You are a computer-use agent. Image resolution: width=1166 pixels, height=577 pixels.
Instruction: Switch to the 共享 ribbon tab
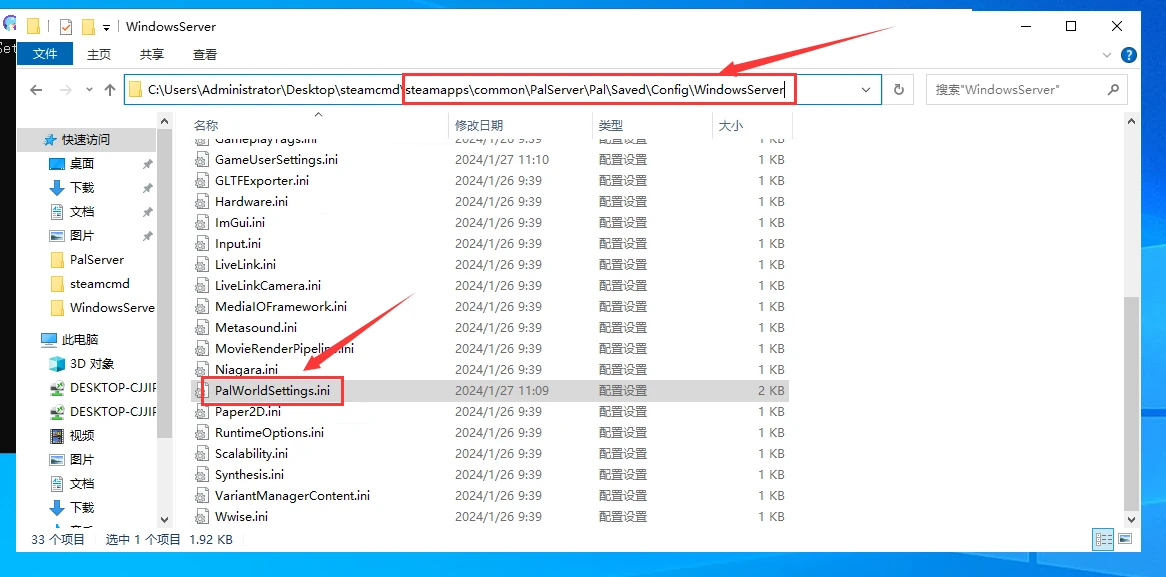(x=152, y=54)
